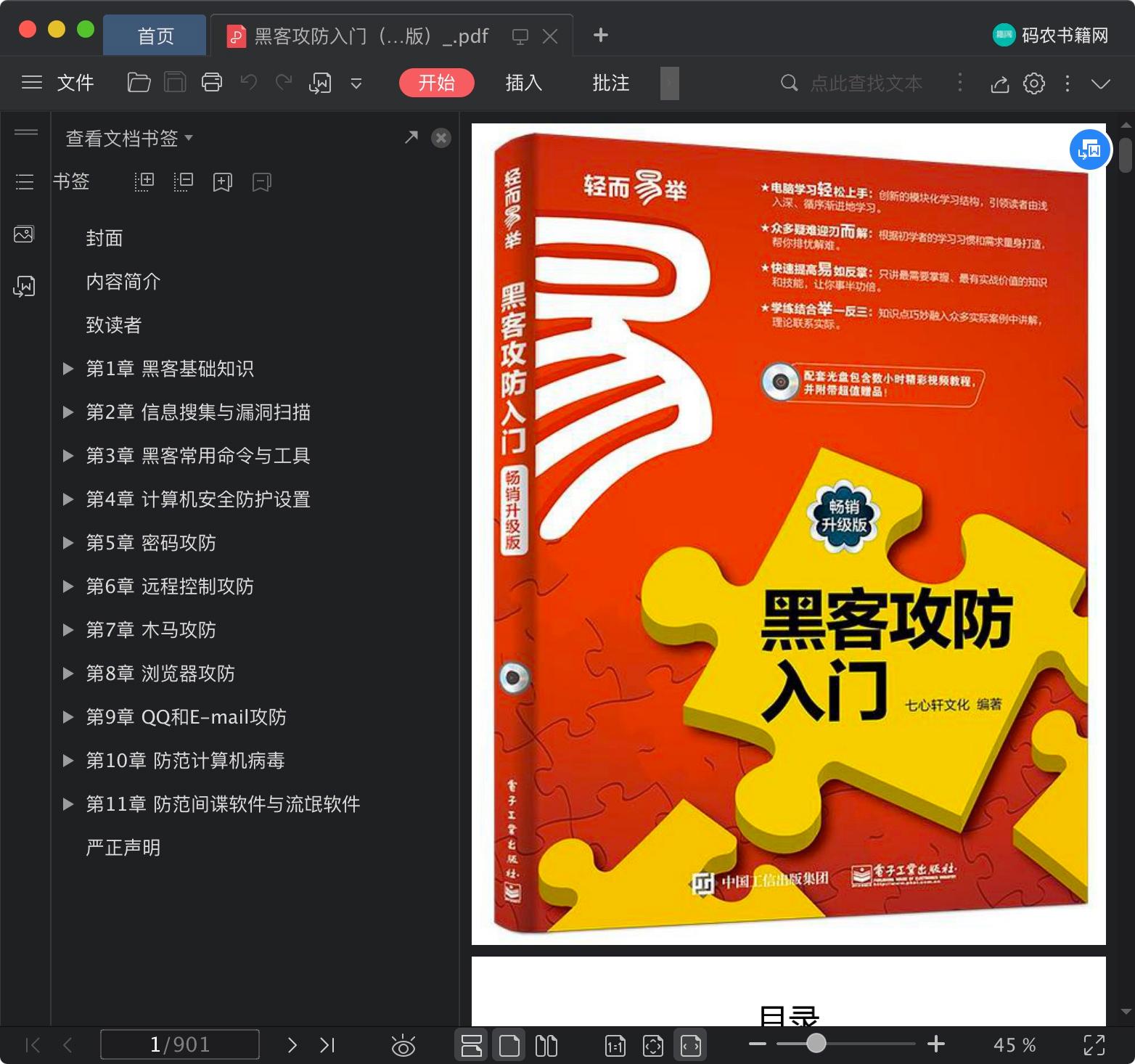This screenshot has width=1135, height=1064.
Task: Click the floating blue convert button
Action: pos(1090,150)
